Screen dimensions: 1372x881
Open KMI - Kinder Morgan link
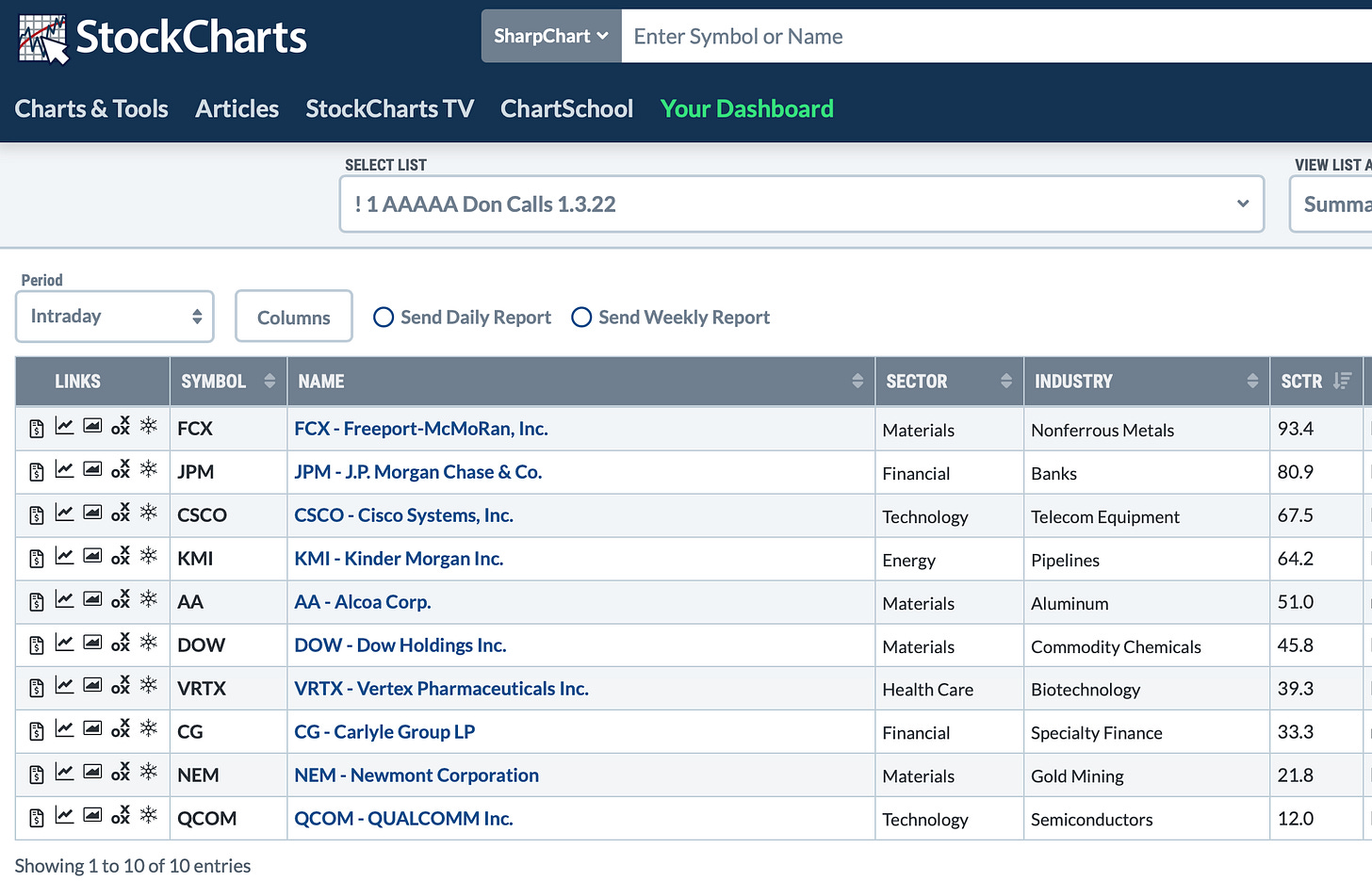399,559
